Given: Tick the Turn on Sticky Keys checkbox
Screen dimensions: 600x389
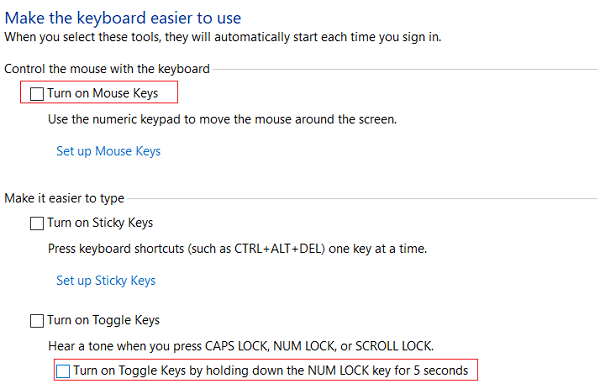Looking at the screenshot, I should tap(37, 223).
